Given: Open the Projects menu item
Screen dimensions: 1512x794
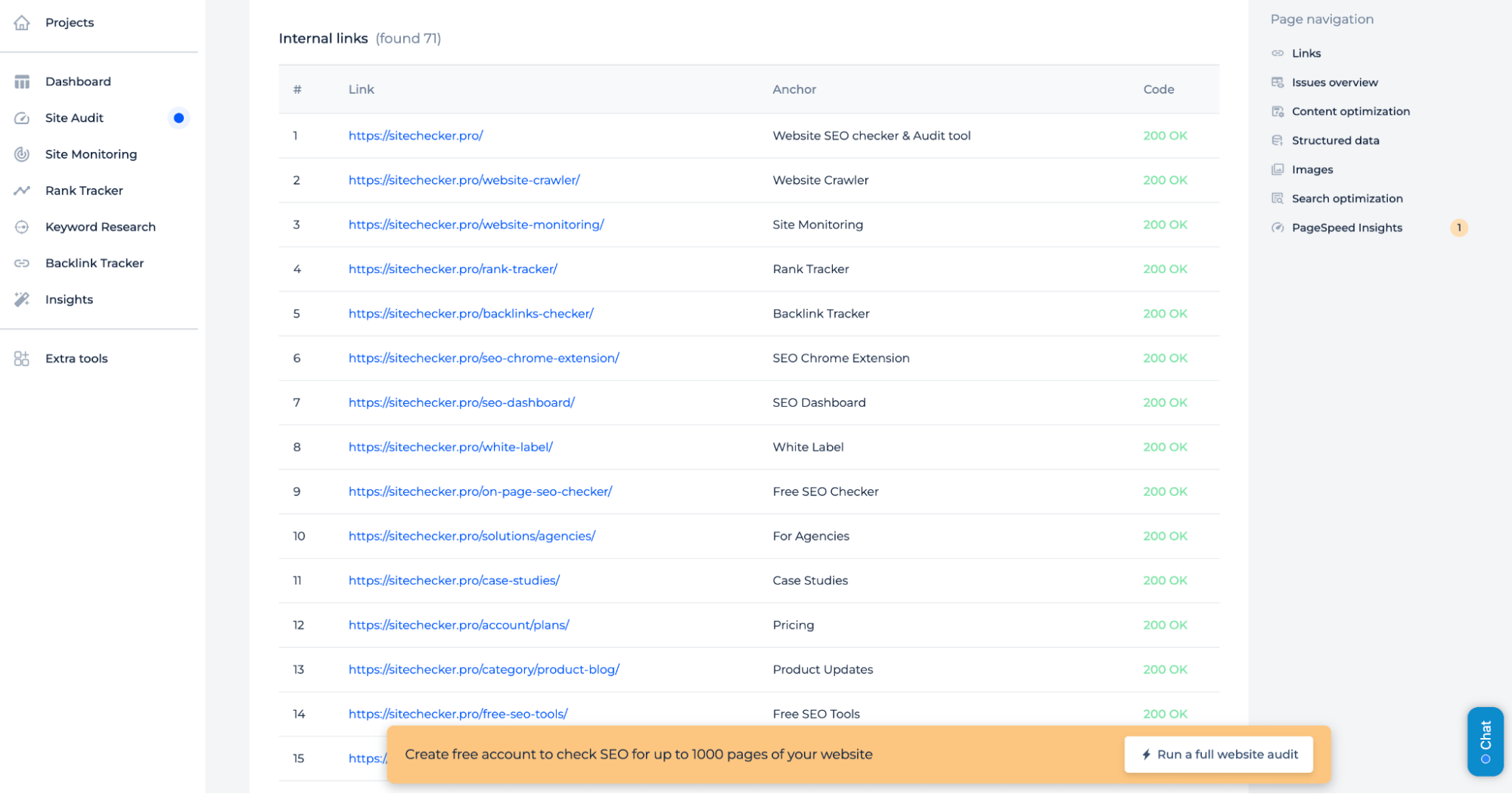Looking at the screenshot, I should [x=70, y=23].
